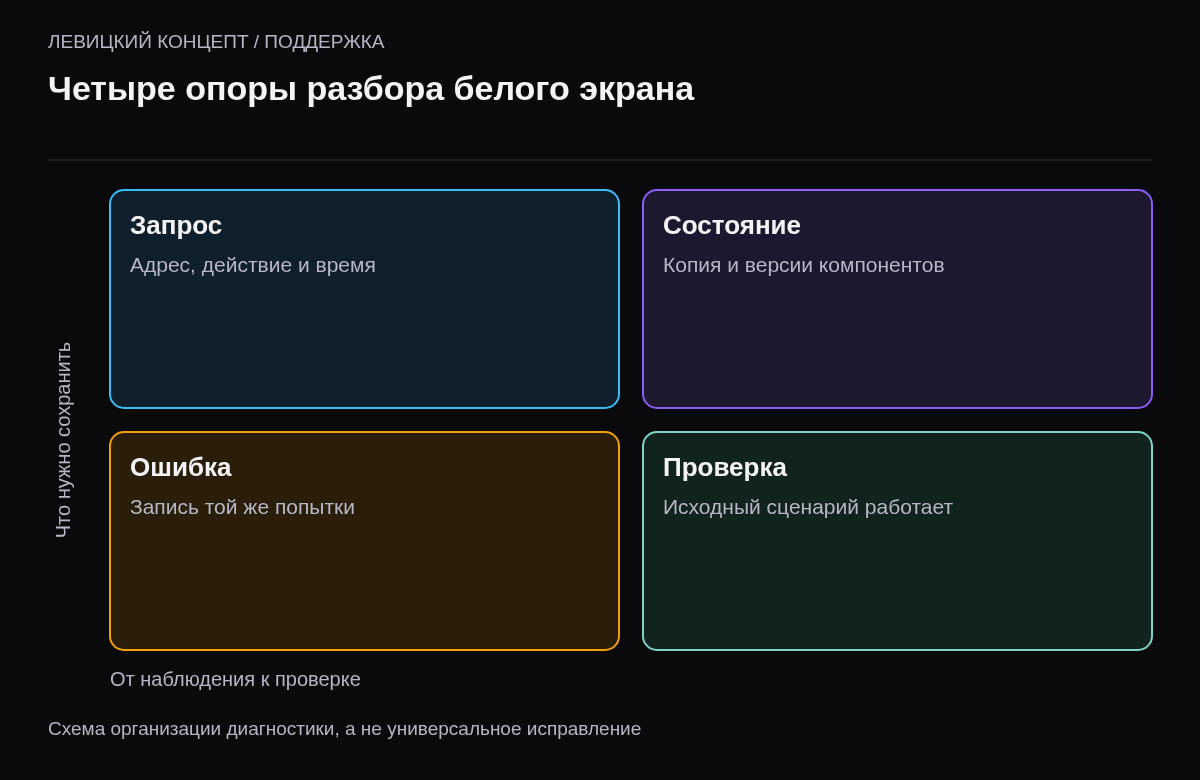Screen dimensions: 1200x780
Task: Click the axis label 'От наблюдения к проверке'
Action: [235, 679]
